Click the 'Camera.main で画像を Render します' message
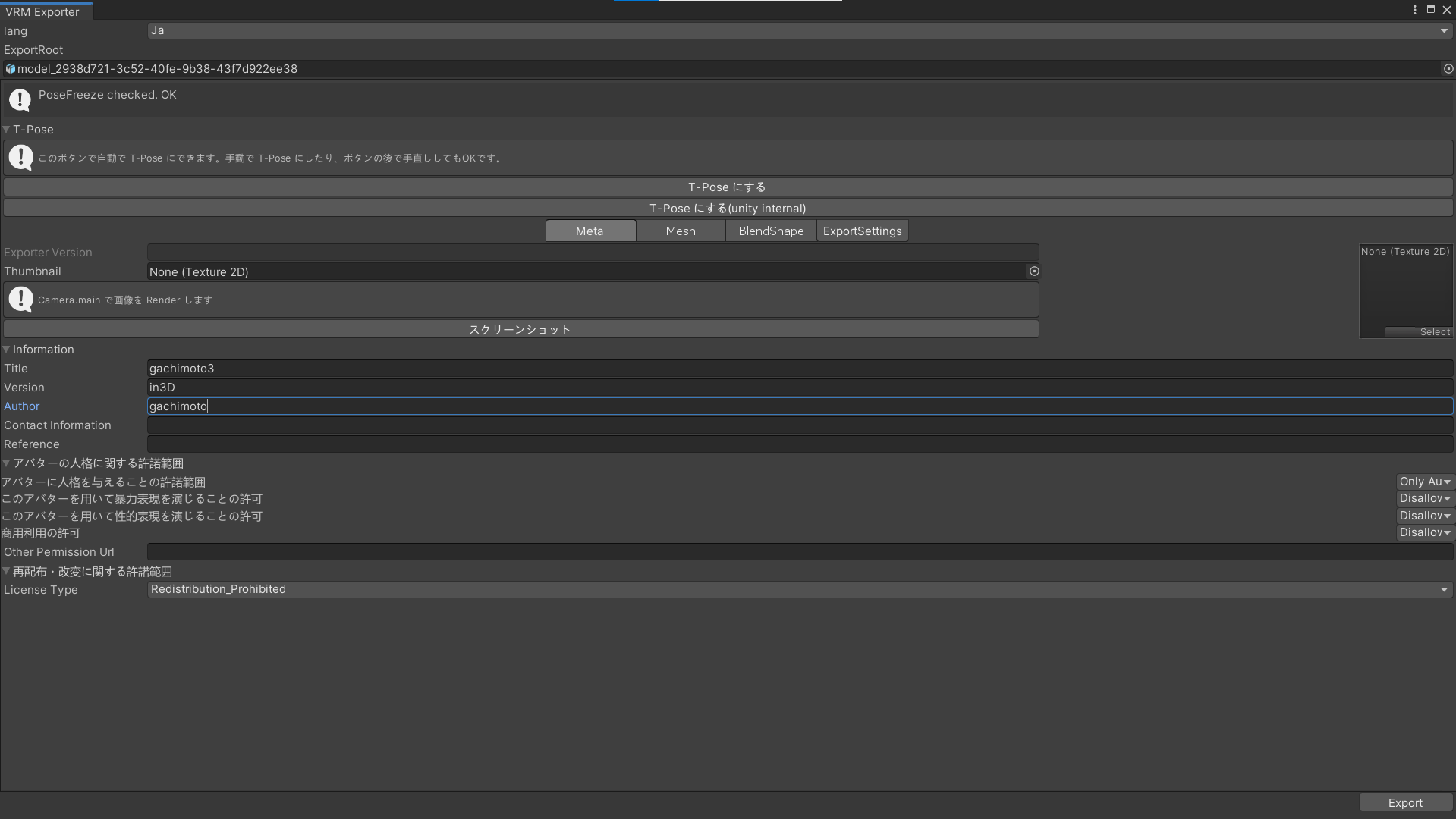The width and height of the screenshot is (1456, 819). click(x=125, y=300)
